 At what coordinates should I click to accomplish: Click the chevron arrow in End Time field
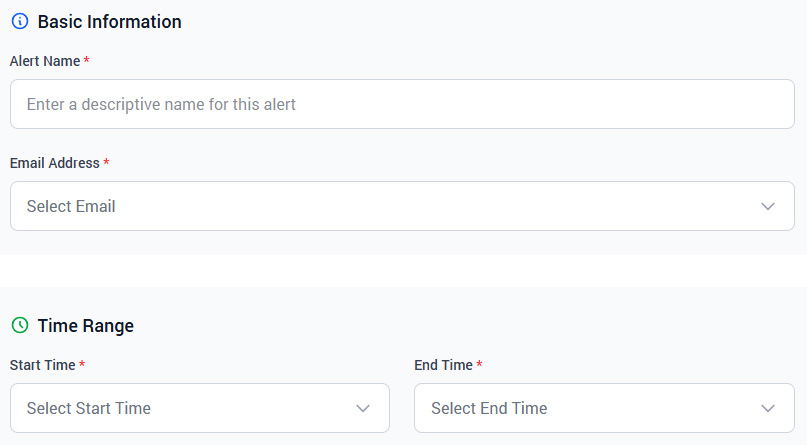coord(768,408)
